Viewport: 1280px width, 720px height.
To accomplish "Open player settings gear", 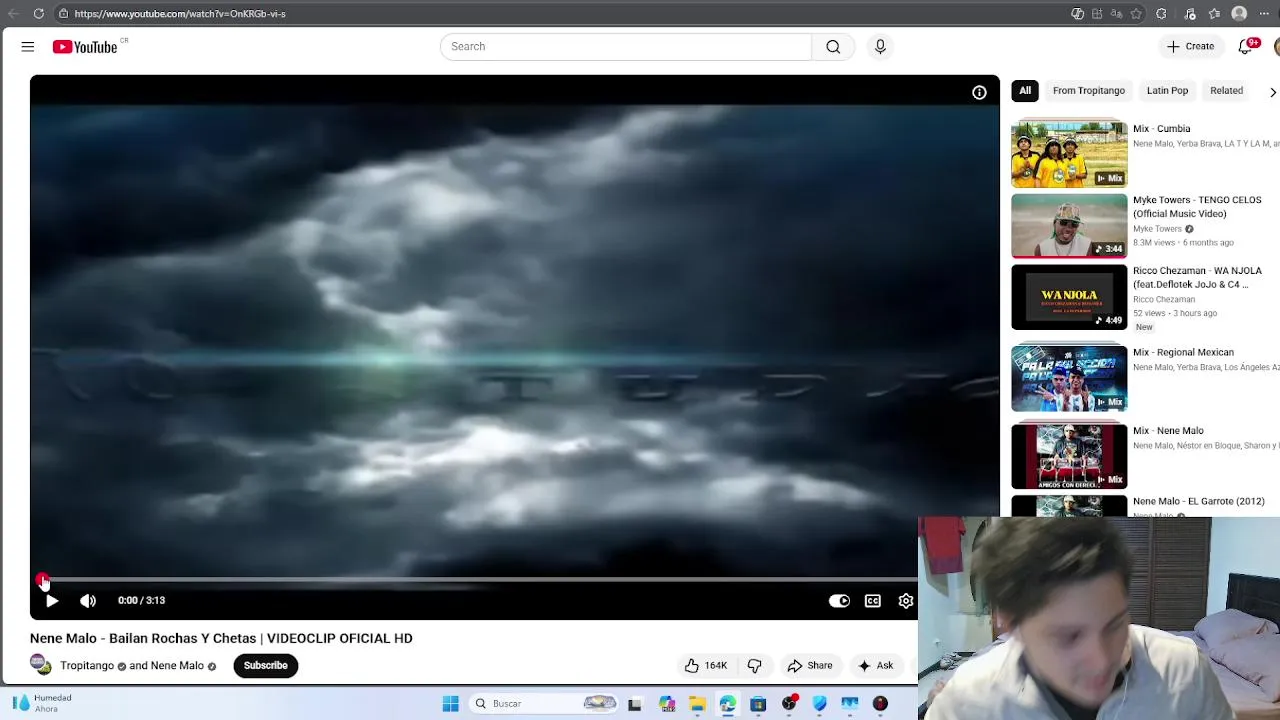I will point(906,600).
